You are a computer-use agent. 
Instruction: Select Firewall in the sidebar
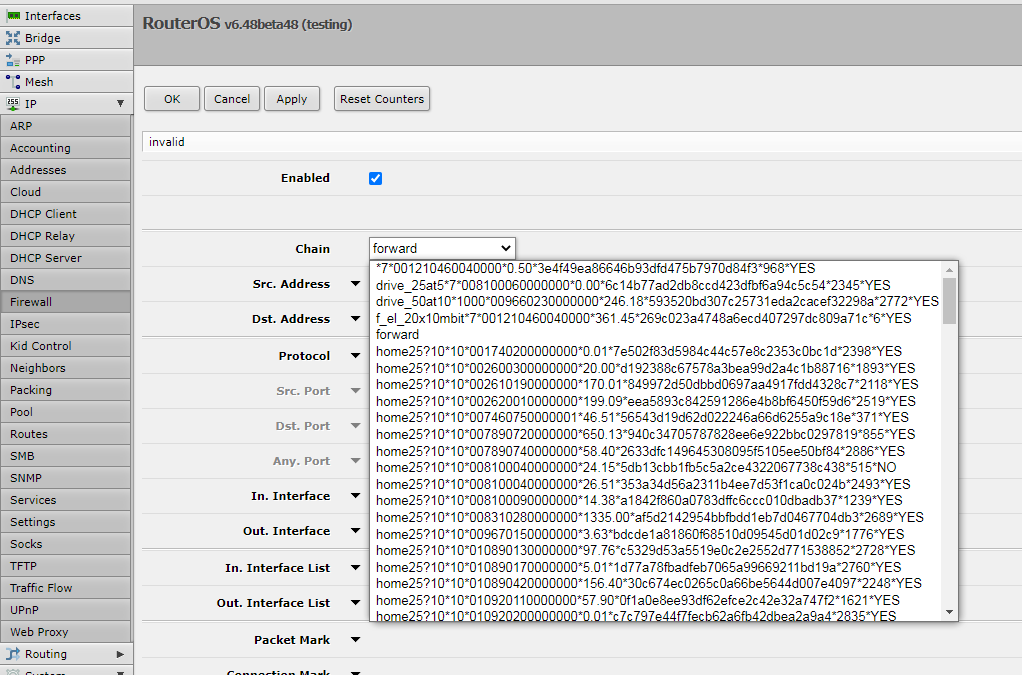click(x=66, y=302)
